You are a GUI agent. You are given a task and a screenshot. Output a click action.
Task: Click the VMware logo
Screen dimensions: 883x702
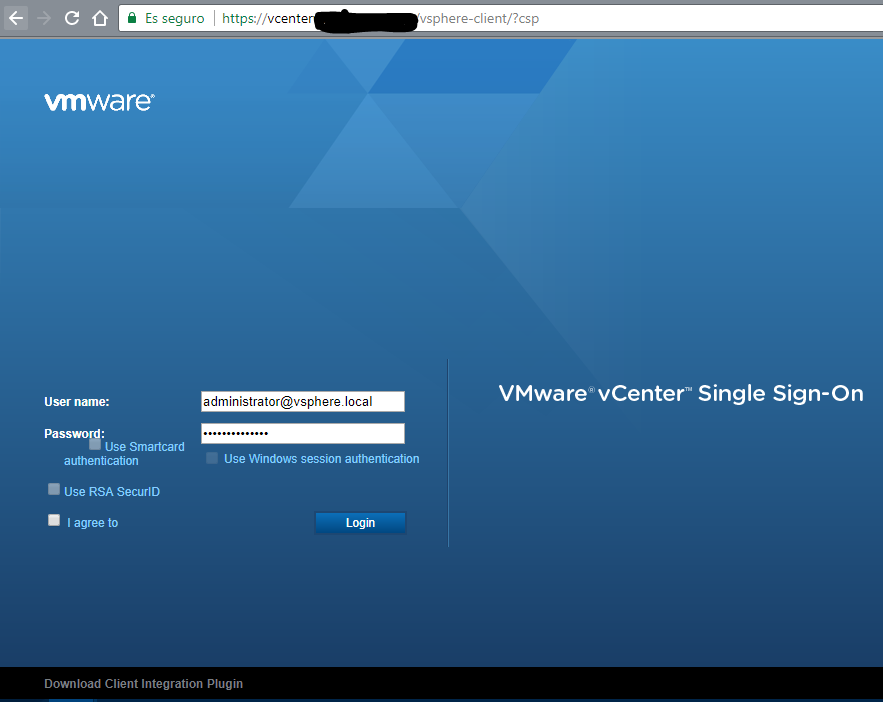point(99,102)
